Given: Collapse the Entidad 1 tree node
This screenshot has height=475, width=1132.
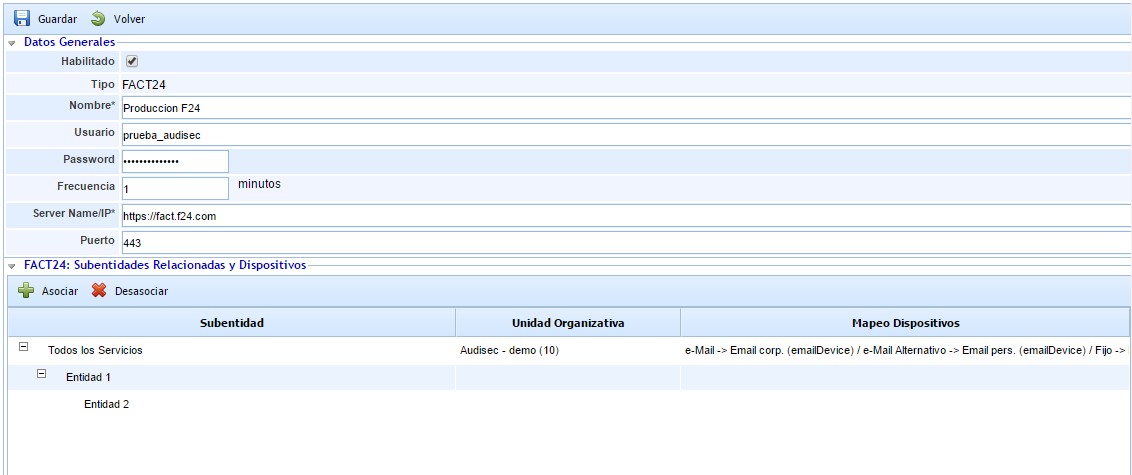Looking at the screenshot, I should pyautogui.click(x=41, y=374).
